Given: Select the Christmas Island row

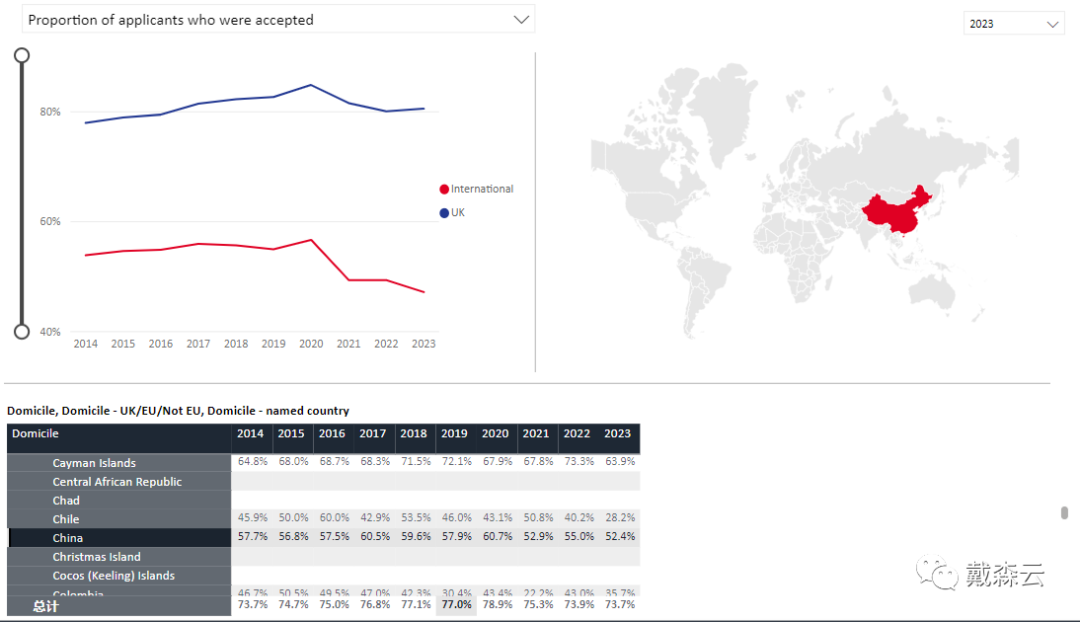Looking at the screenshot, I should click(x=119, y=557).
